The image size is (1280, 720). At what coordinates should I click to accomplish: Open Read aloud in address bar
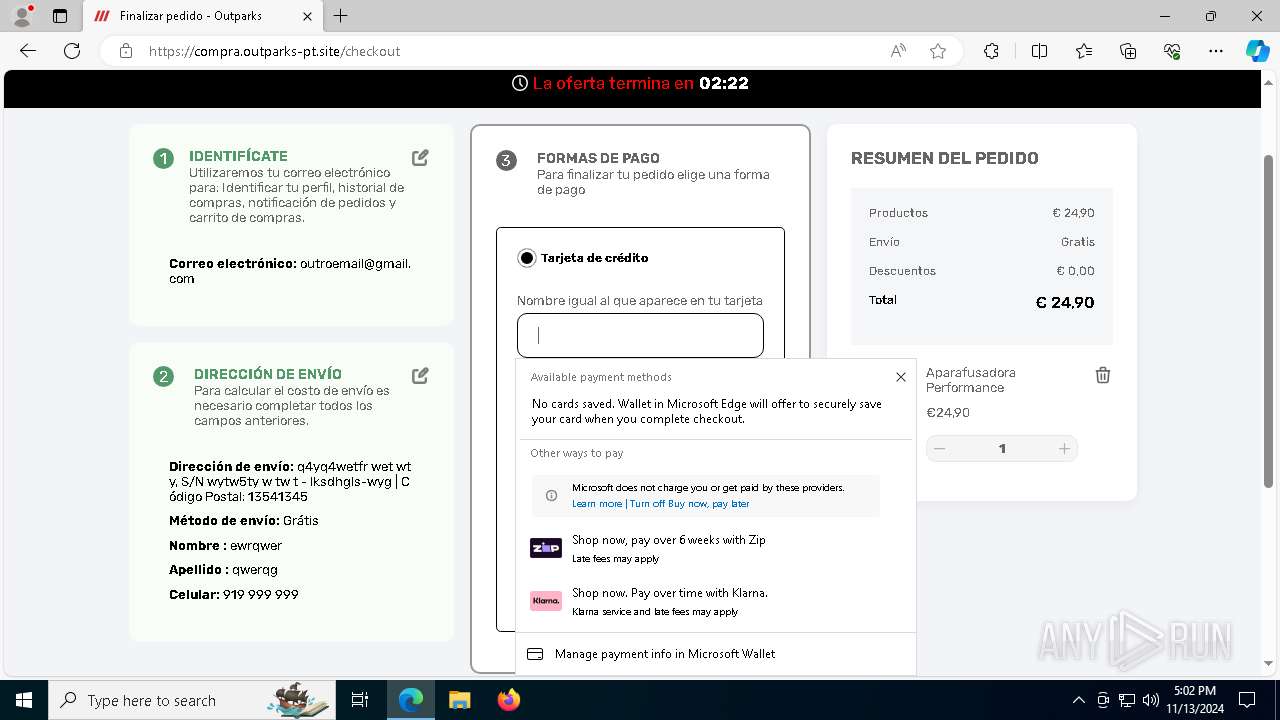coord(898,51)
